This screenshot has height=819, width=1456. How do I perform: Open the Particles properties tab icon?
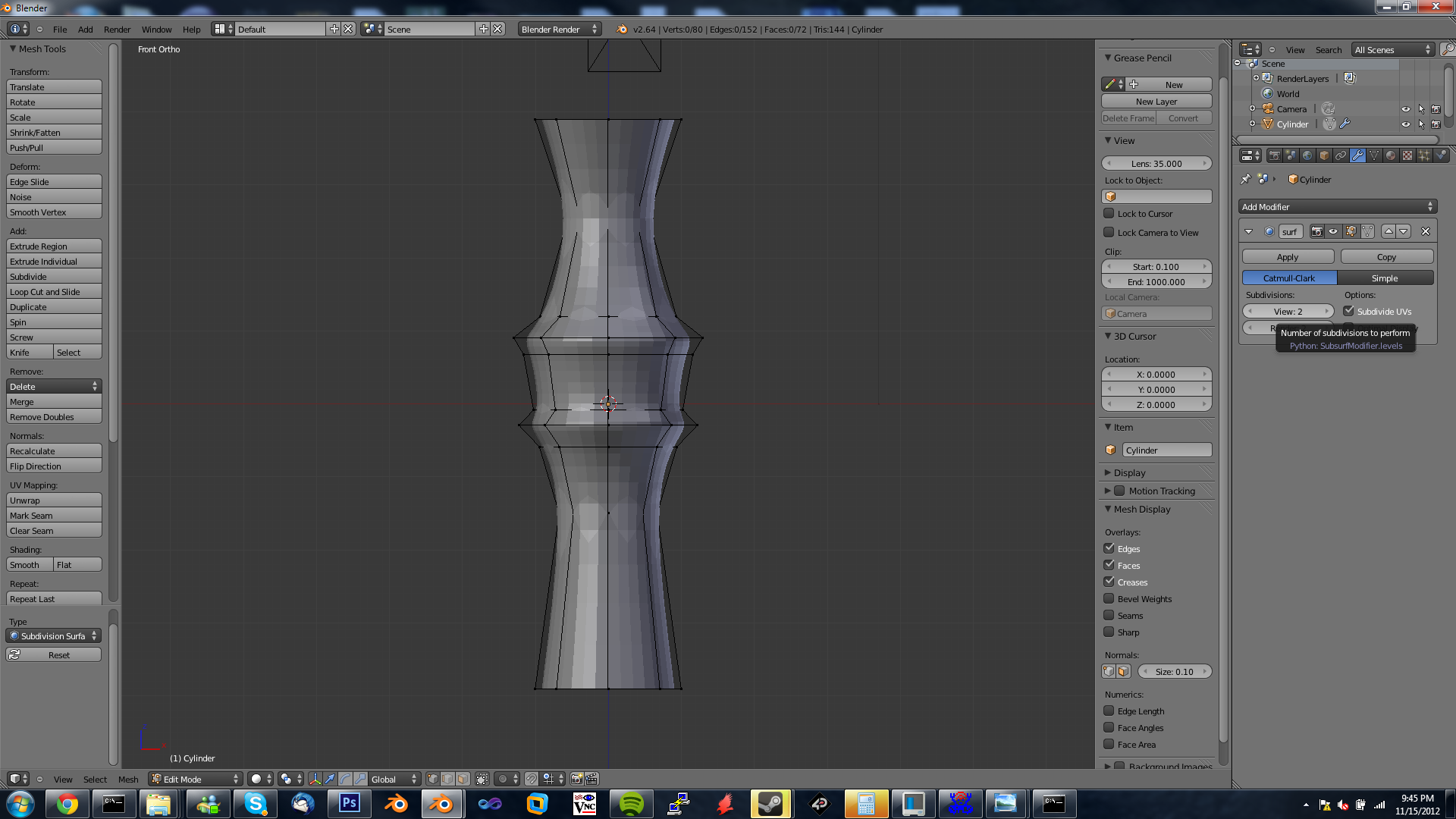pyautogui.click(x=1424, y=155)
